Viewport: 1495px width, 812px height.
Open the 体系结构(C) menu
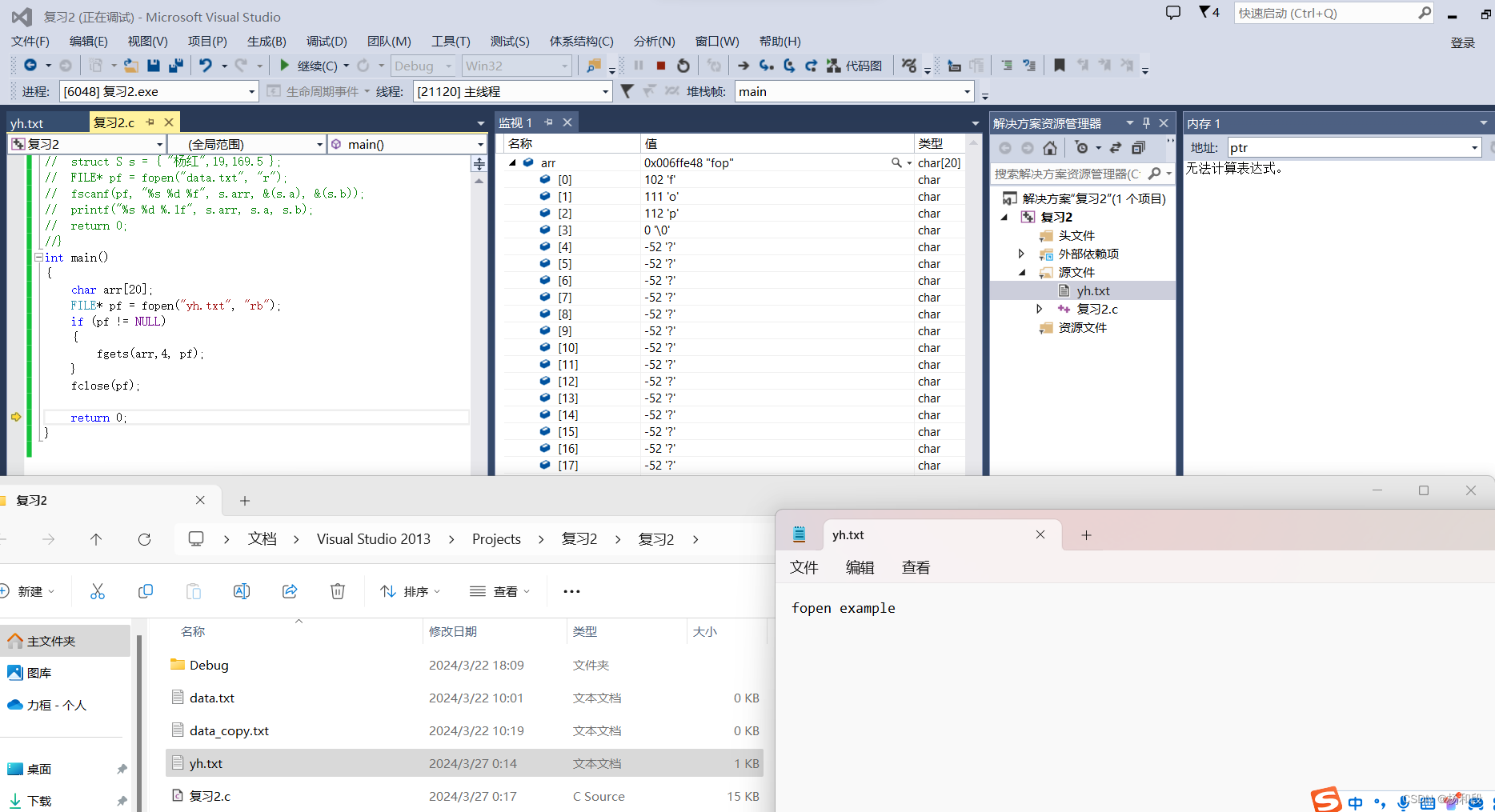(x=582, y=42)
